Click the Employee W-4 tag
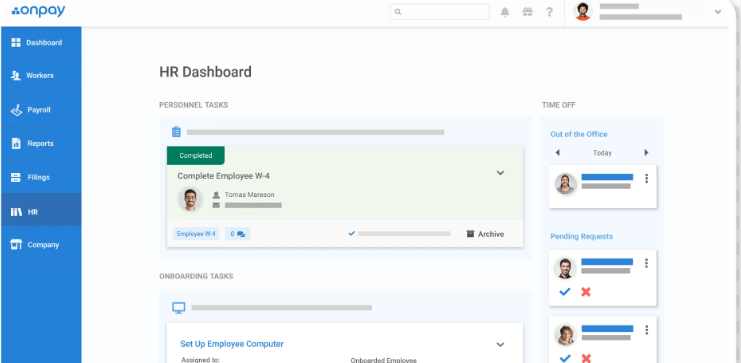Viewport: 741px width, 363px height. pos(196,233)
